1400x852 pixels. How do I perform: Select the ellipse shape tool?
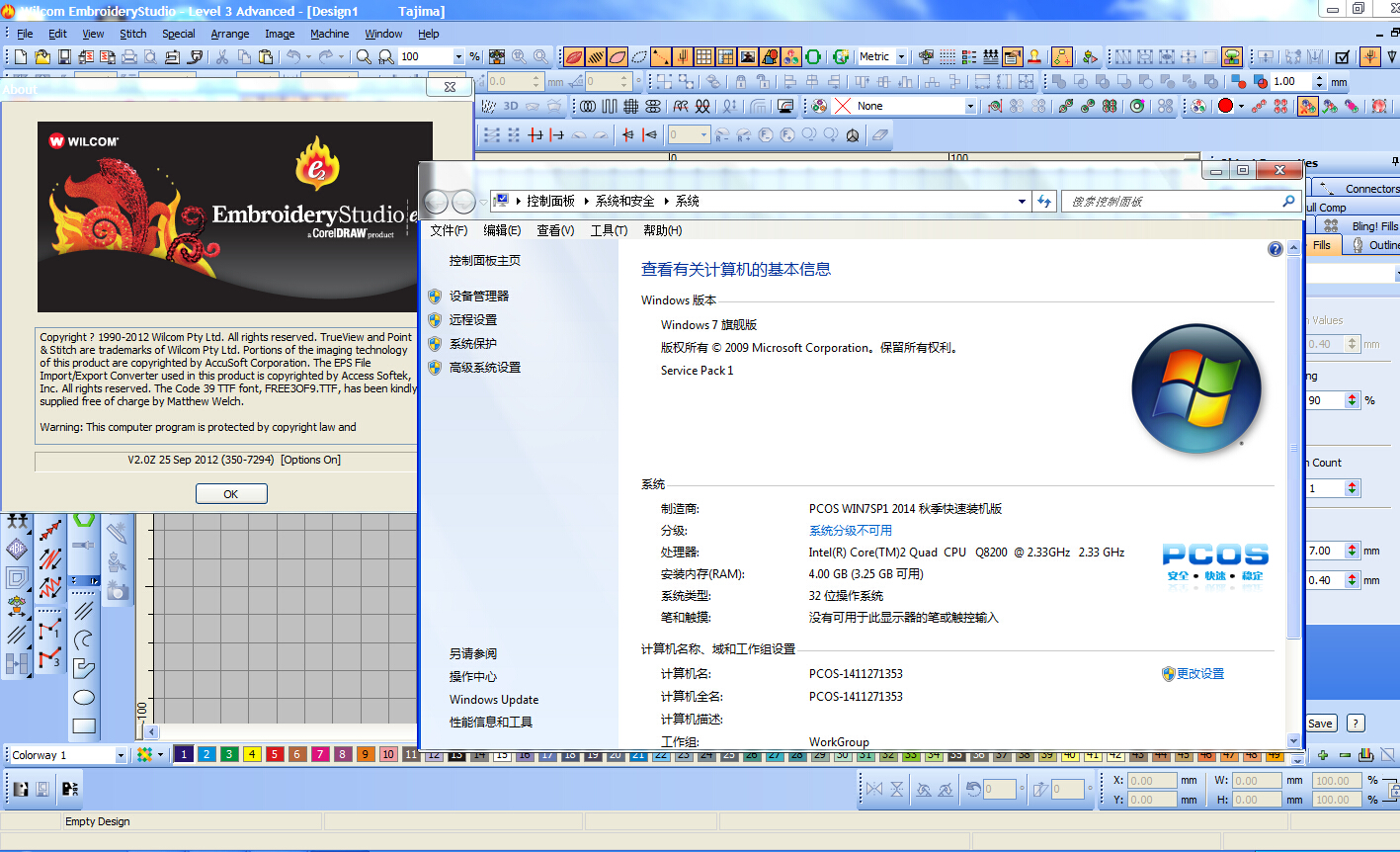(x=84, y=697)
